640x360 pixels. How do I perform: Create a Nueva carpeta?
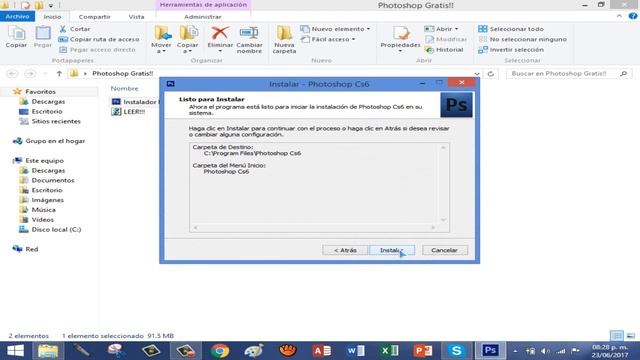click(284, 39)
